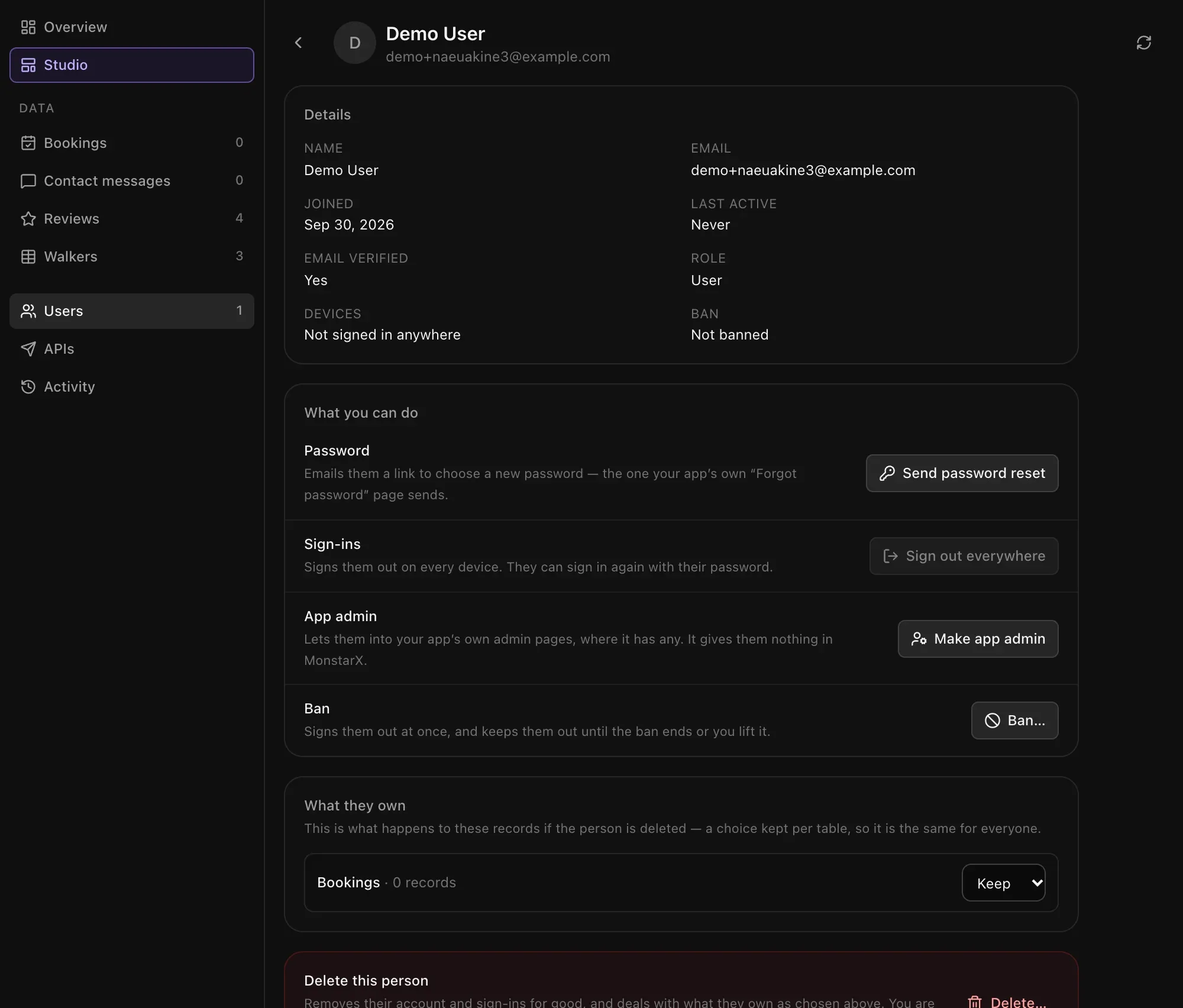Image resolution: width=1183 pixels, height=1008 pixels.
Task: Click the Reviews count 4
Action: [x=239, y=218]
